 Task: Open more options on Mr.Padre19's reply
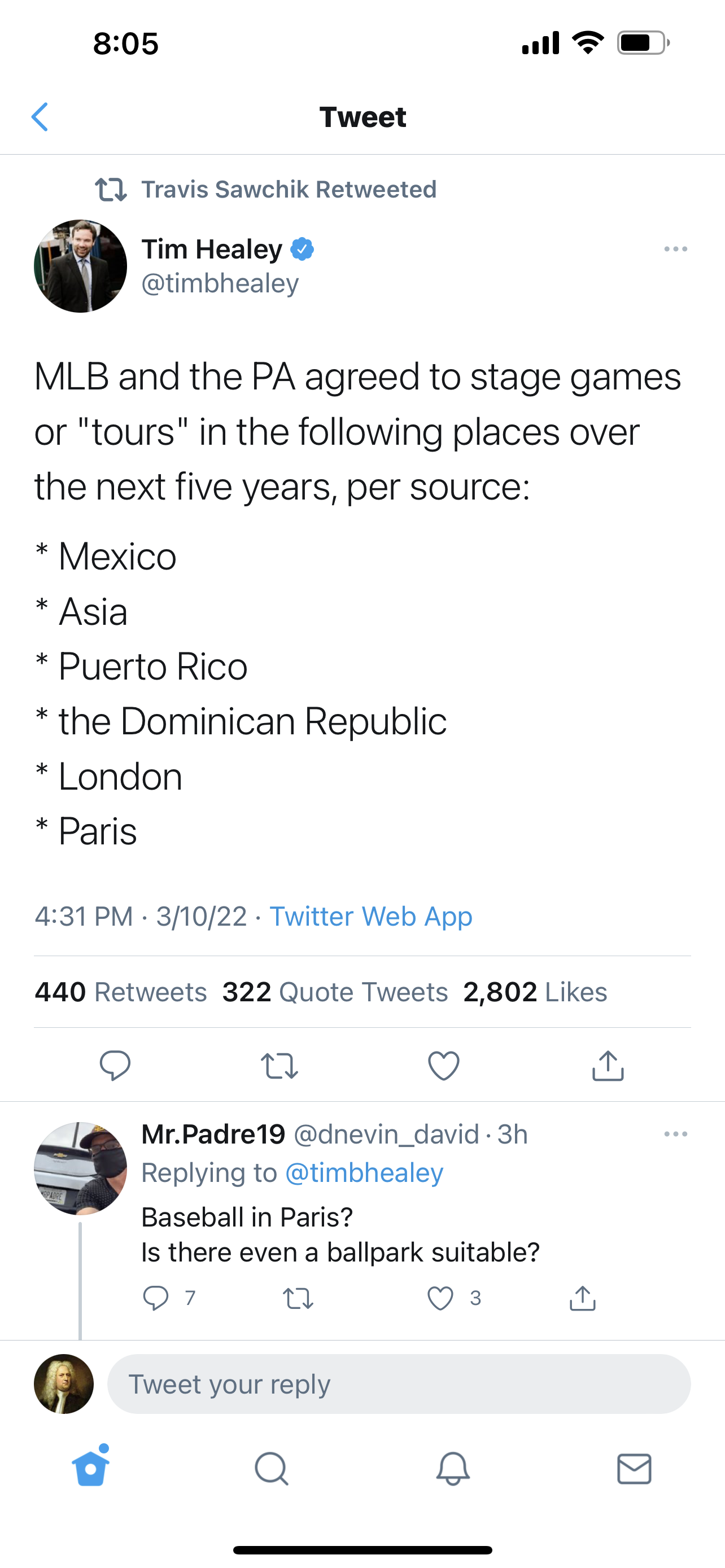coord(676,1134)
